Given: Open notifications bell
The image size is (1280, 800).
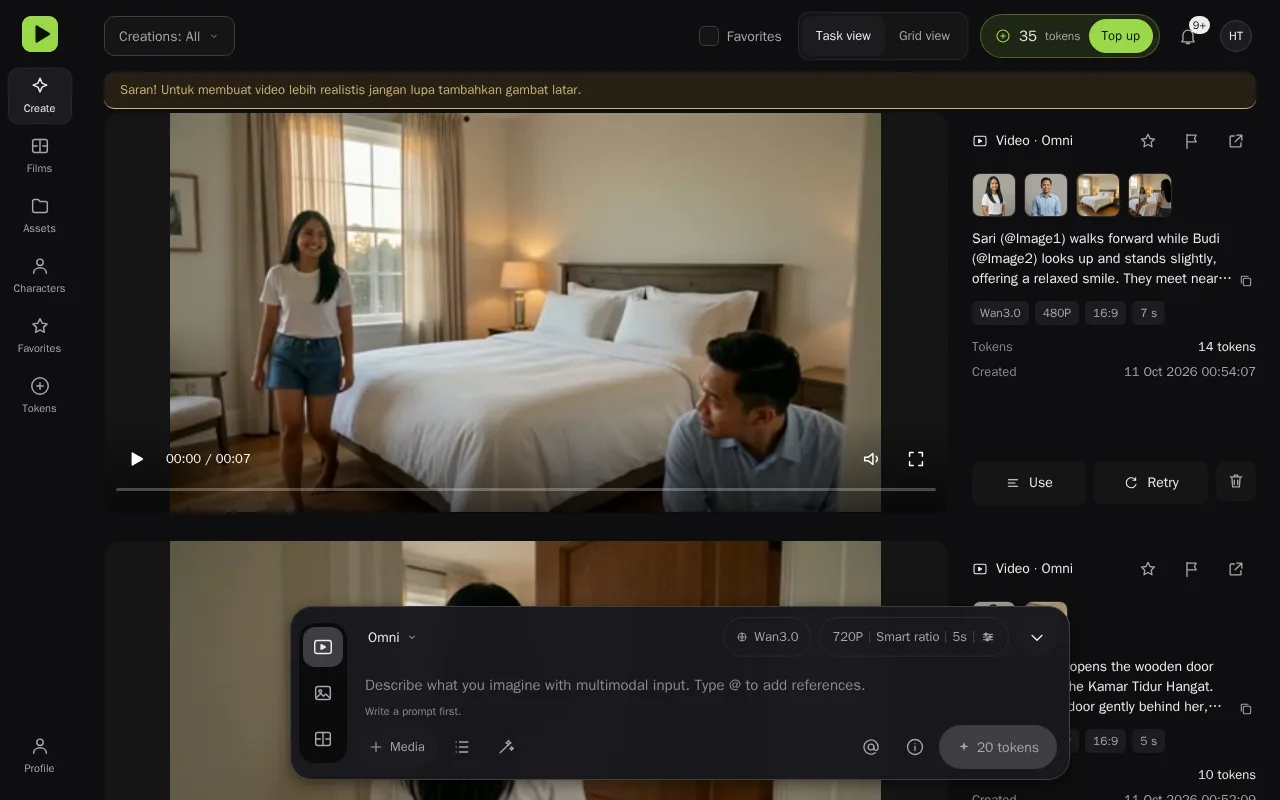Looking at the screenshot, I should 1188,36.
